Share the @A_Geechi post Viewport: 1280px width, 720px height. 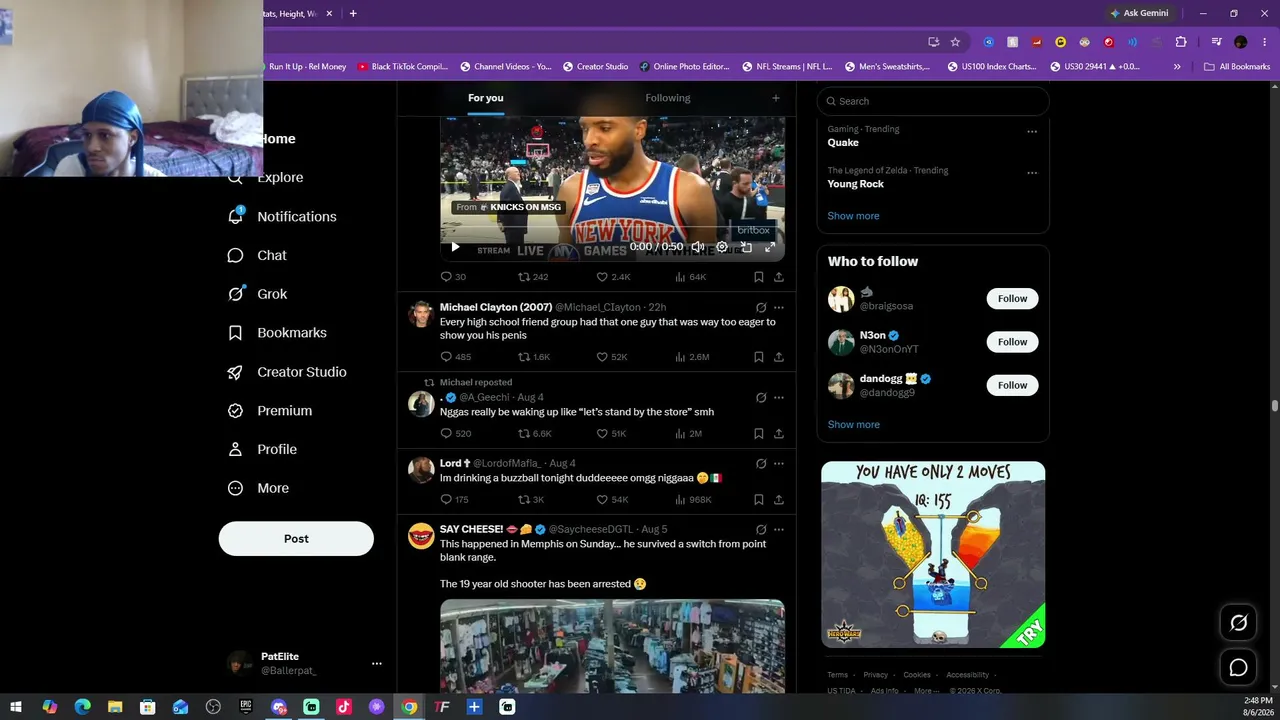click(x=779, y=434)
